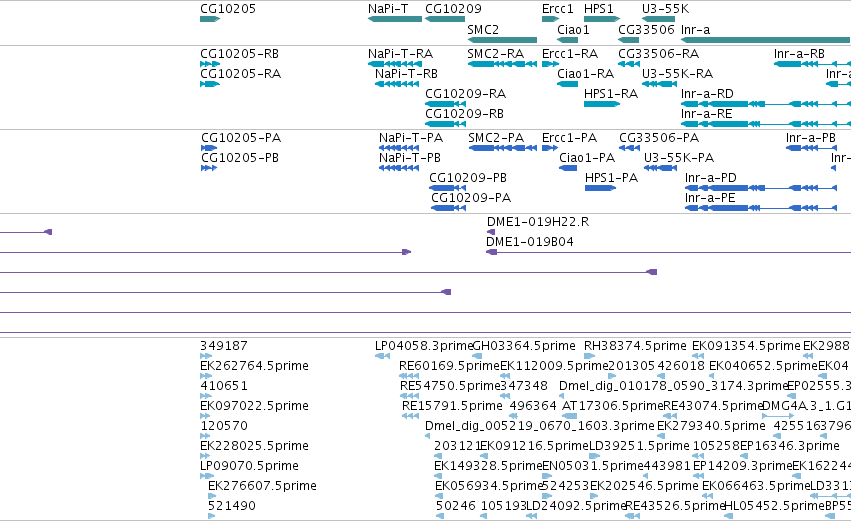Click the Ciao1 gene bar
The width and height of the screenshot is (851, 521).
click(x=568, y=40)
